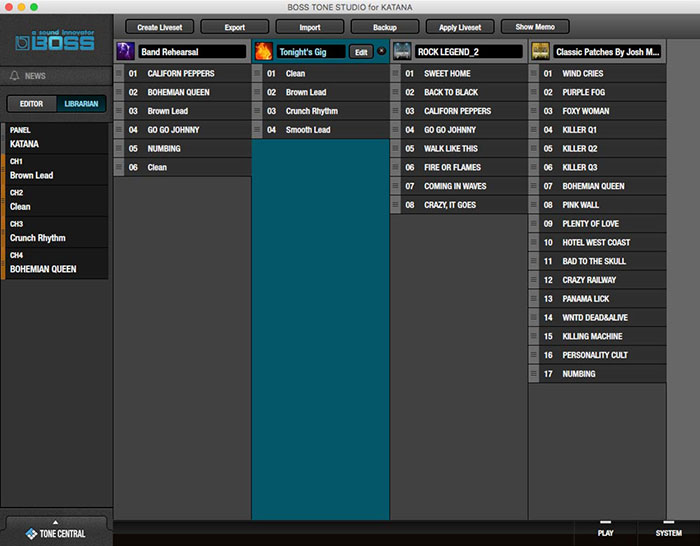Viewport: 700px width, 546px height.
Task: Click the Band Rehearsal liveset purple thumbnail icon
Action: tap(125, 51)
